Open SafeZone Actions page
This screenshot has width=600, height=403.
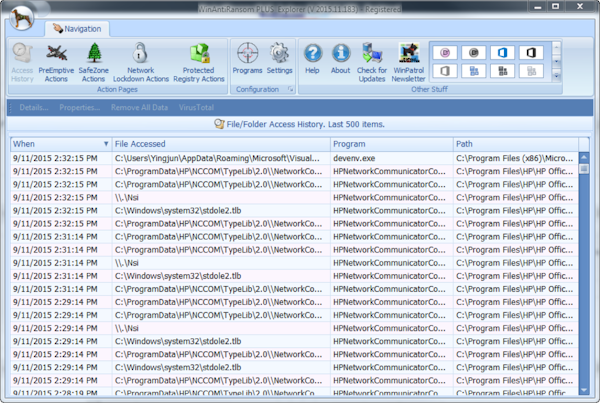click(93, 60)
